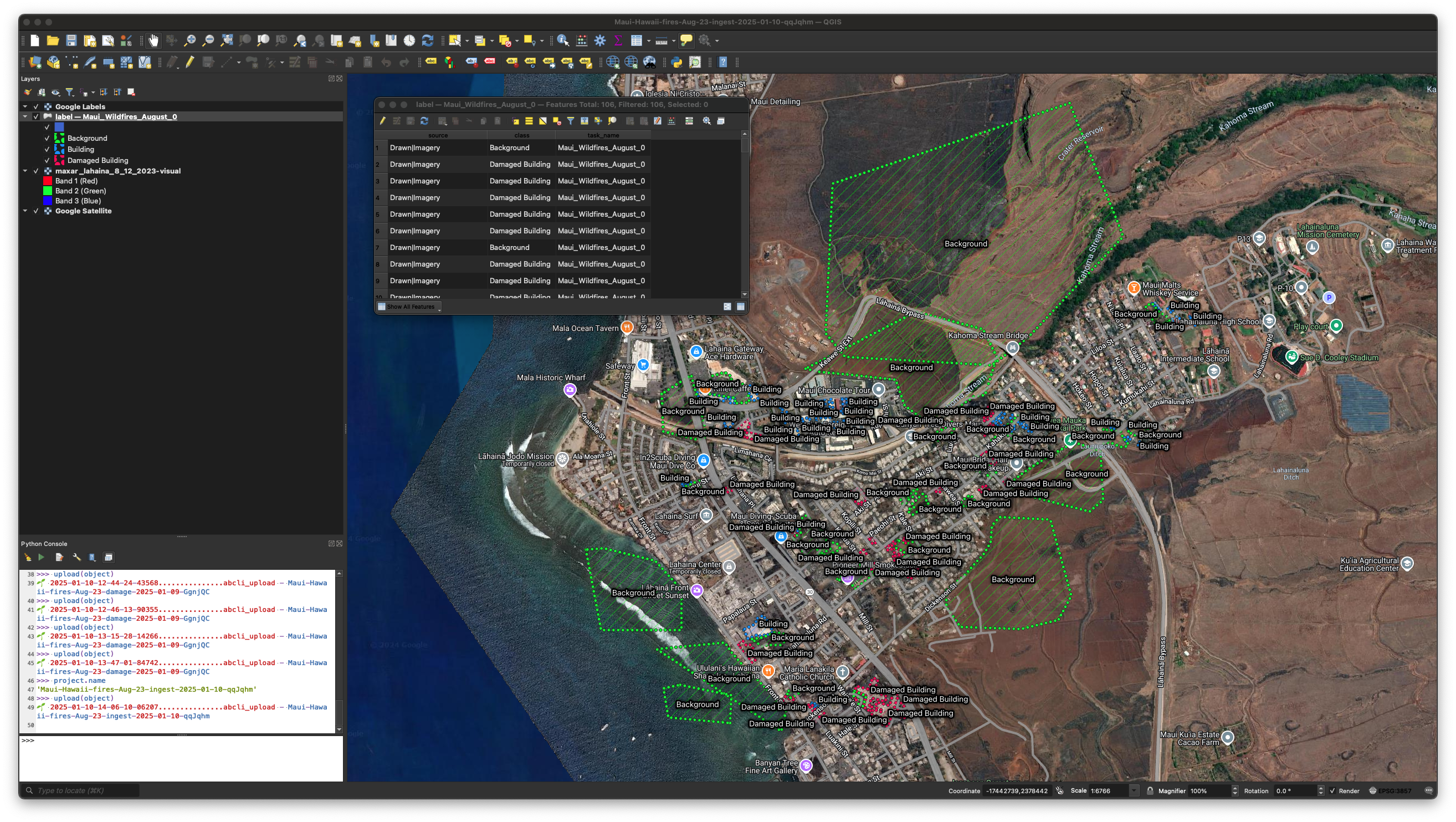Uncheck the label — Maui_Wildfires_August_0 layer
Image resolution: width=1456 pixels, height=822 pixels.
pos(36,117)
